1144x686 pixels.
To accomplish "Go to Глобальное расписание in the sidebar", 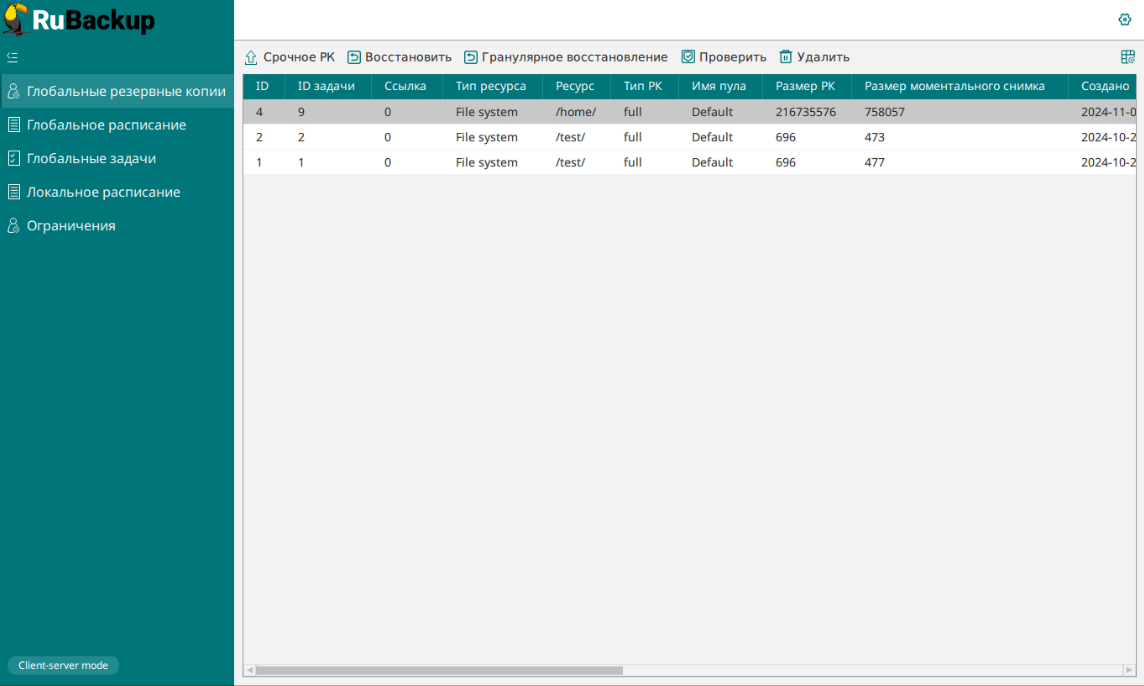I will pyautogui.click(x=106, y=125).
